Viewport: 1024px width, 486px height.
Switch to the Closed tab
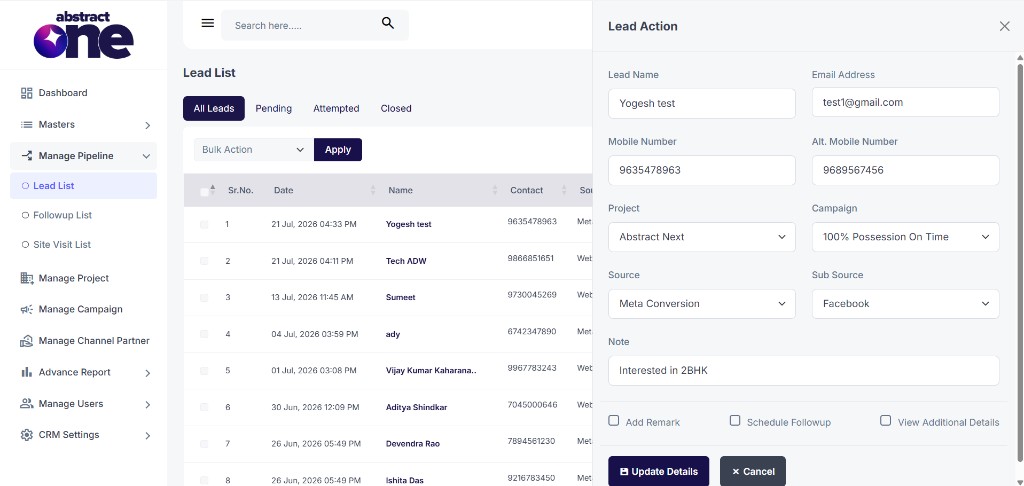pos(396,108)
